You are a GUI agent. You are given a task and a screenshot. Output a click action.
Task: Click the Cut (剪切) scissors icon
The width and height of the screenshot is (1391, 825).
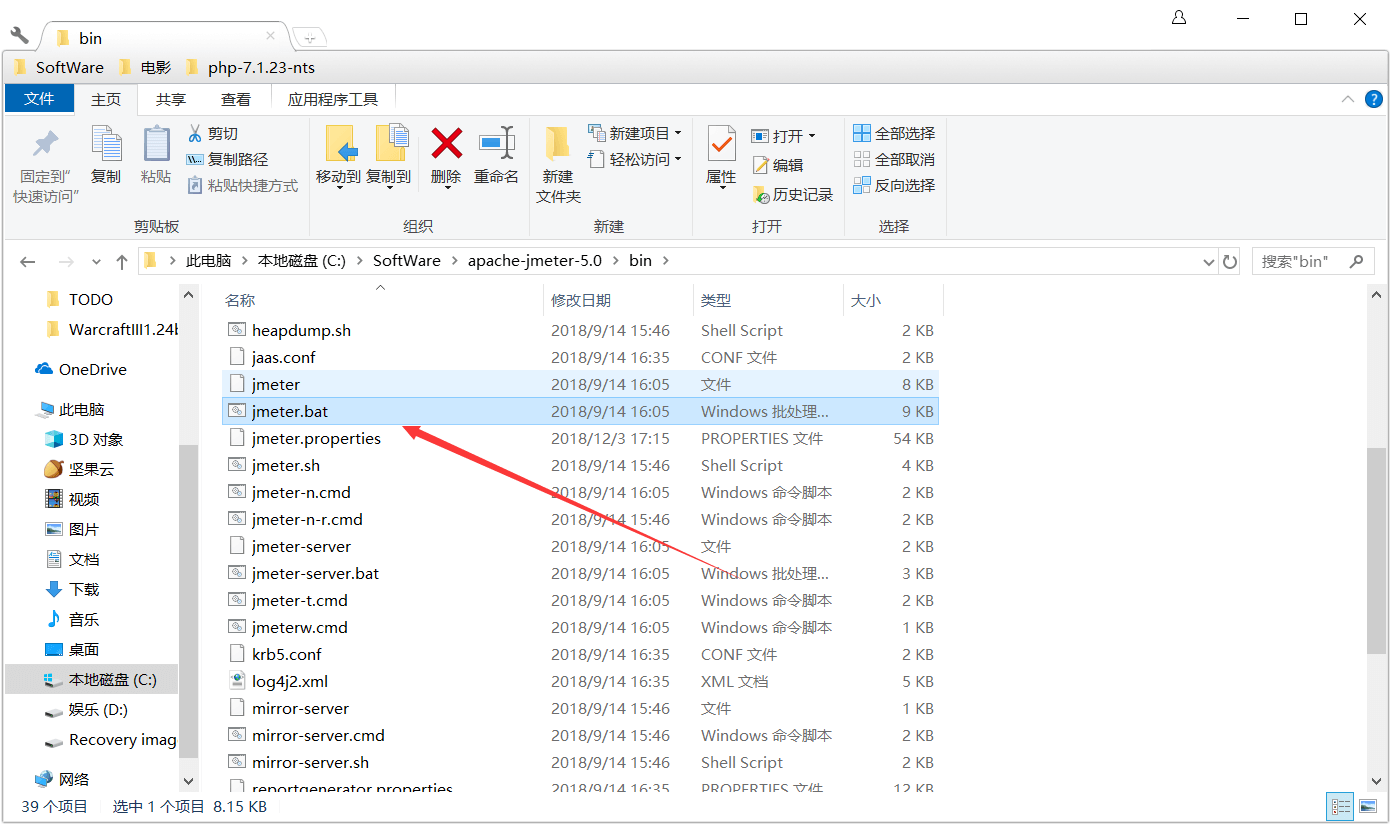click(195, 133)
